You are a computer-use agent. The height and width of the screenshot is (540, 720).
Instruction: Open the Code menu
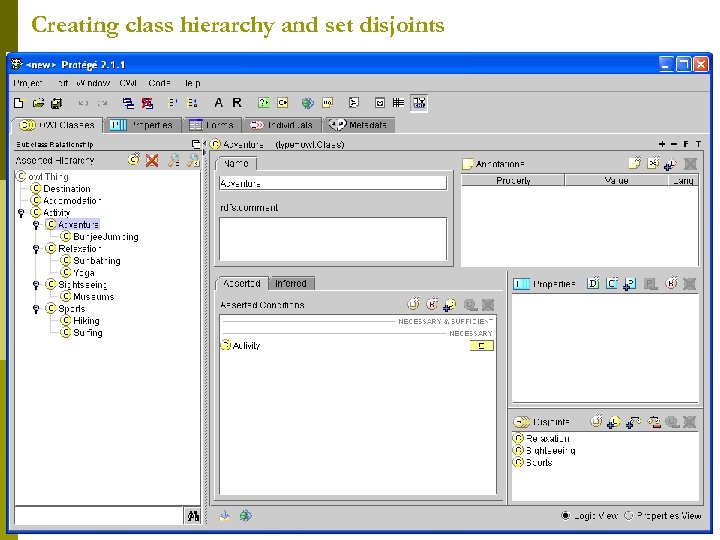pos(159,83)
